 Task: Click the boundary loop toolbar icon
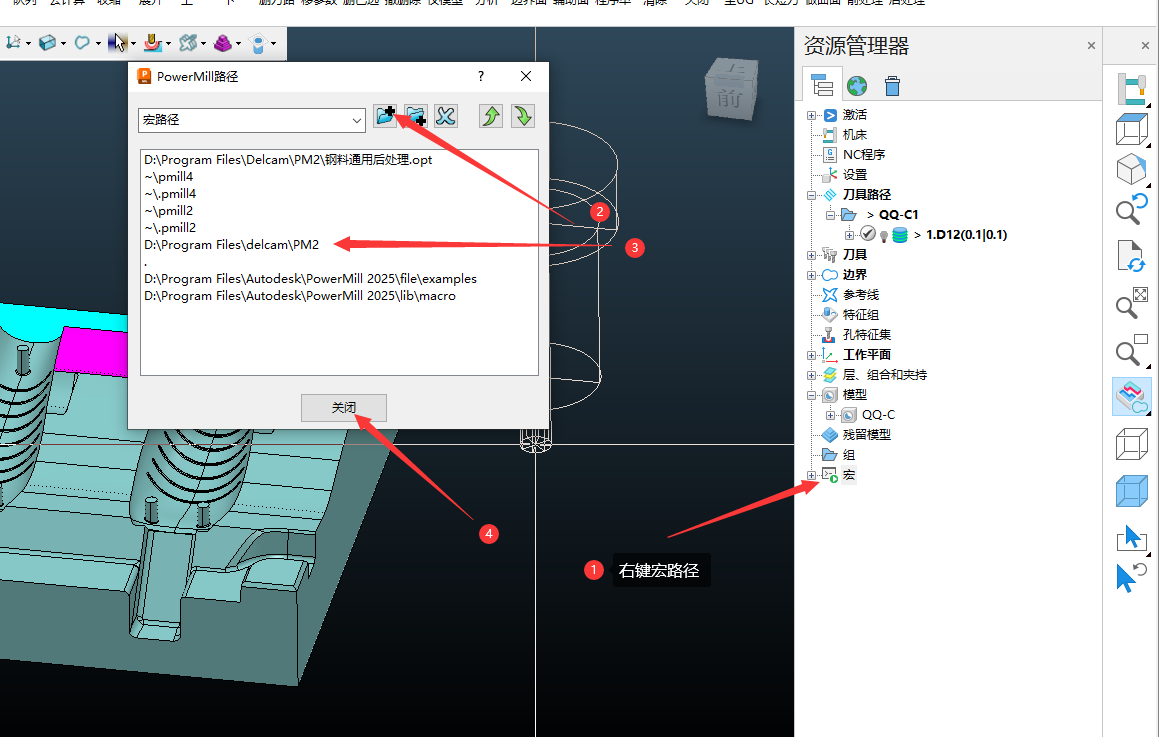click(82, 43)
